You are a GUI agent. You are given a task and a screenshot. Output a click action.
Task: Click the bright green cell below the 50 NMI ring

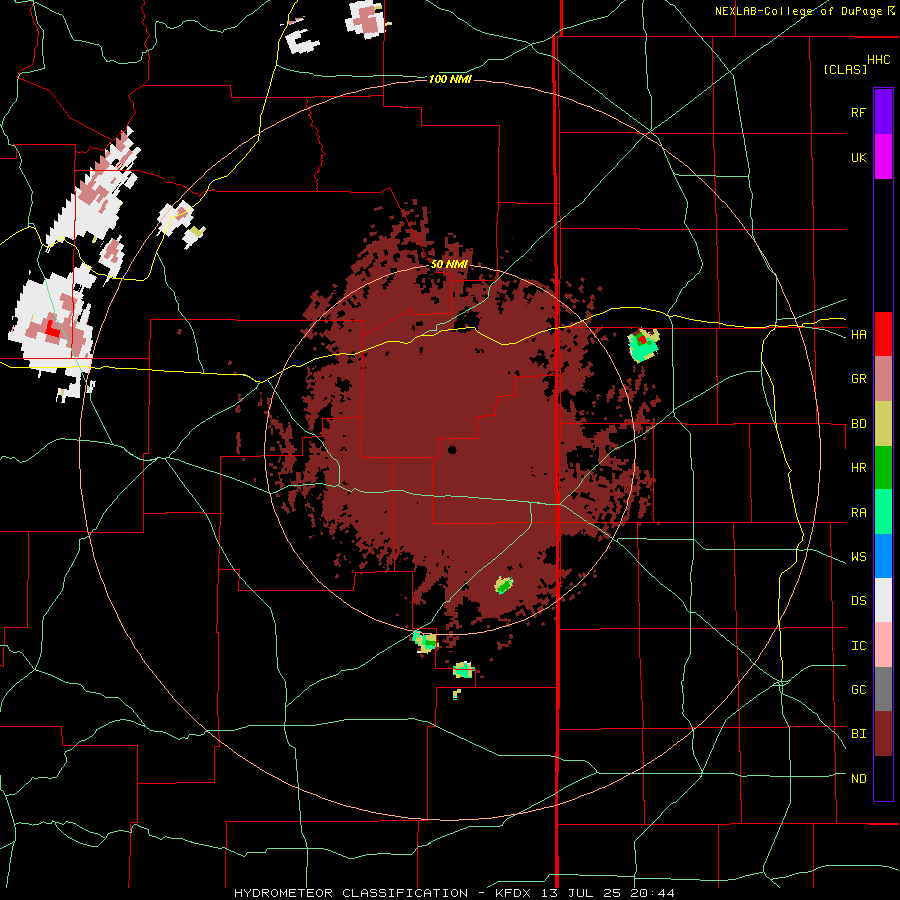463,670
